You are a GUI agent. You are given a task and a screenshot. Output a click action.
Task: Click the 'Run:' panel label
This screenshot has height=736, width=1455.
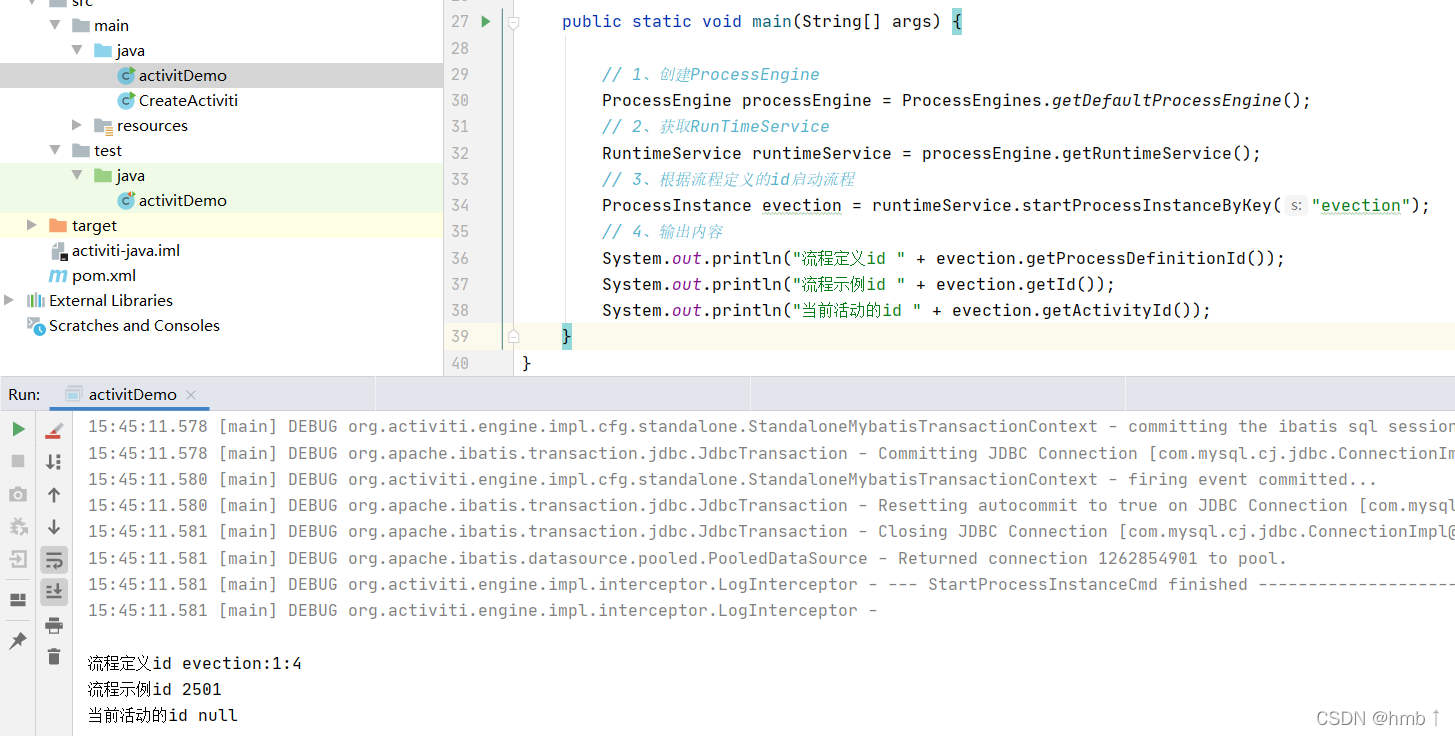click(x=25, y=394)
